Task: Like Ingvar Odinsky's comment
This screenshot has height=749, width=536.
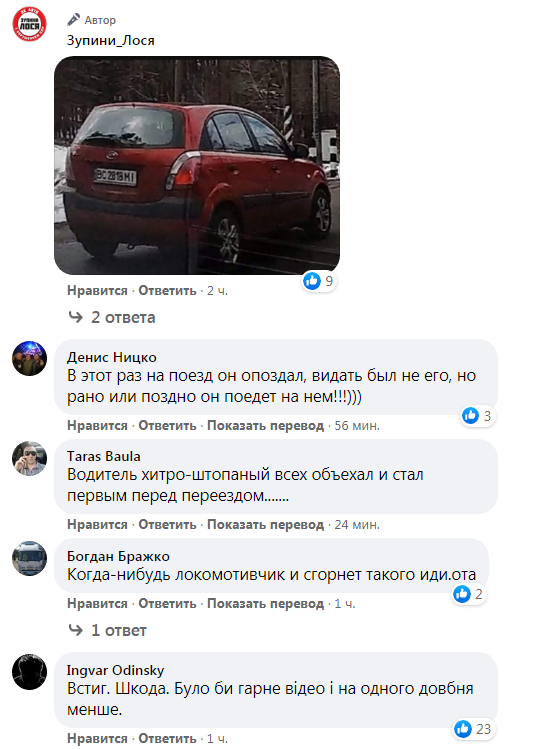Action: 97,738
